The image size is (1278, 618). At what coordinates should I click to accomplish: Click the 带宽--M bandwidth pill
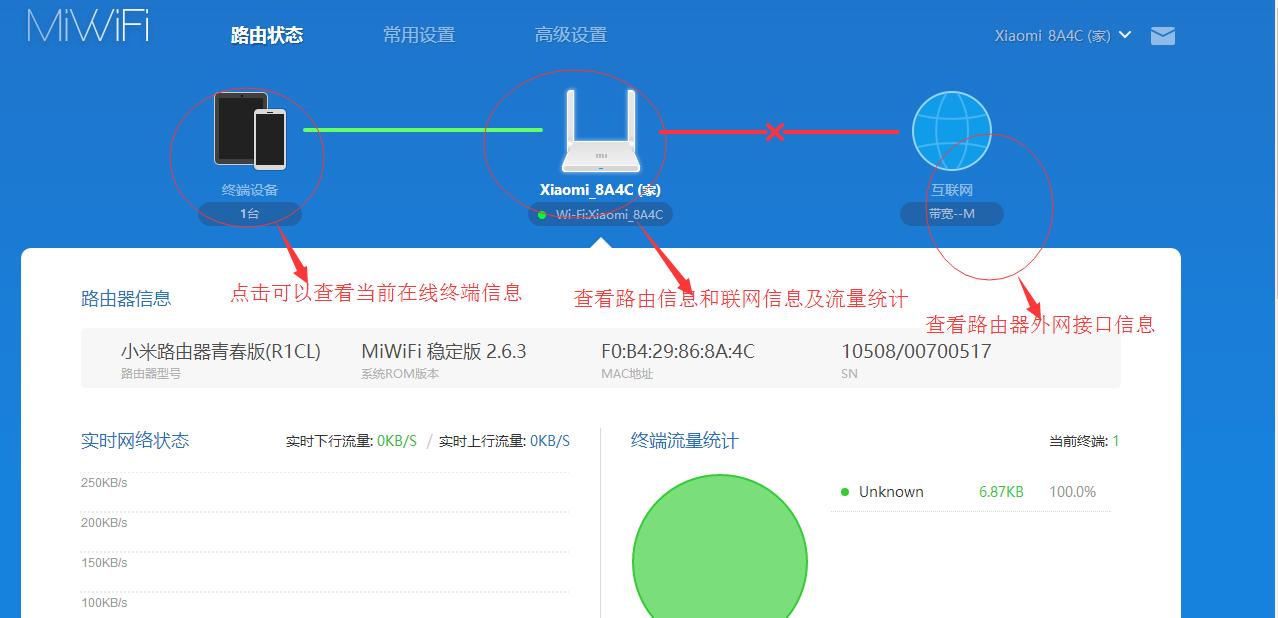click(951, 214)
